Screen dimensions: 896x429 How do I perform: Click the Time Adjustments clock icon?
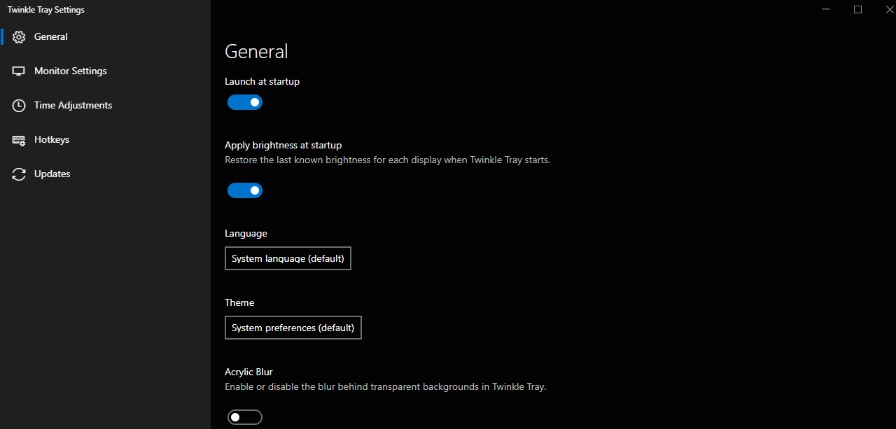[x=19, y=106]
